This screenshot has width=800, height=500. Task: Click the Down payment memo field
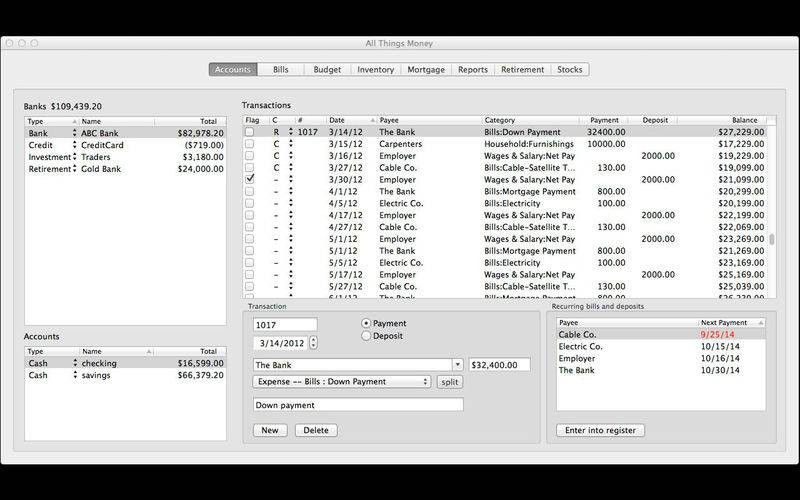click(x=358, y=405)
